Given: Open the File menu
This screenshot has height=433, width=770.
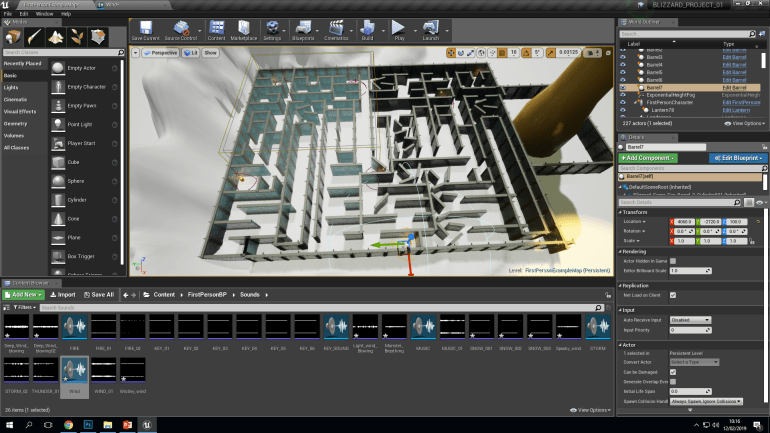Looking at the screenshot, I should tap(8, 14).
